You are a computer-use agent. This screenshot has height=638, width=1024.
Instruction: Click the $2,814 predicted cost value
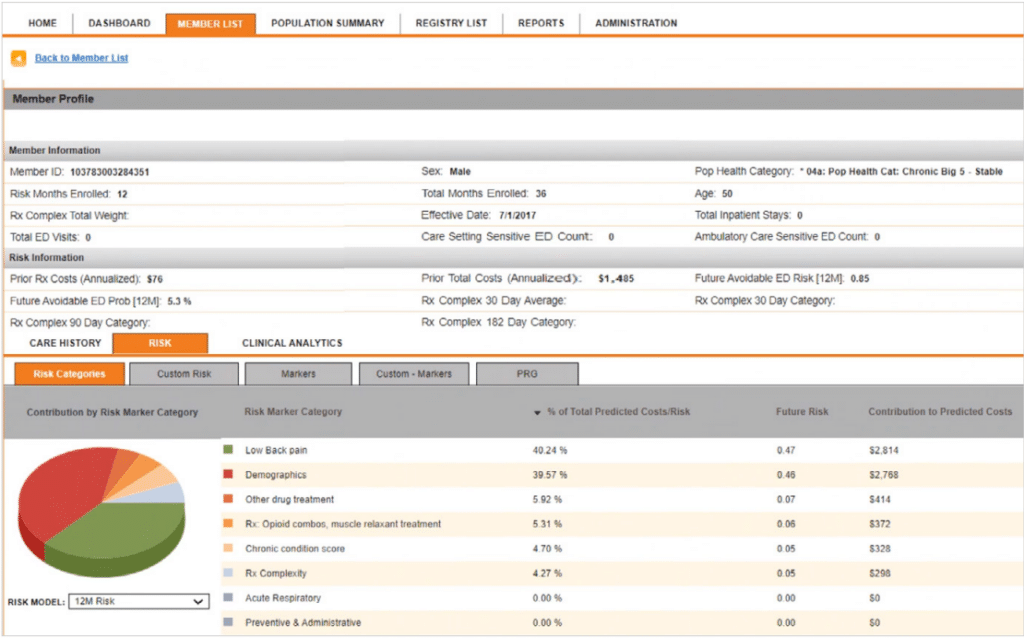tap(884, 450)
